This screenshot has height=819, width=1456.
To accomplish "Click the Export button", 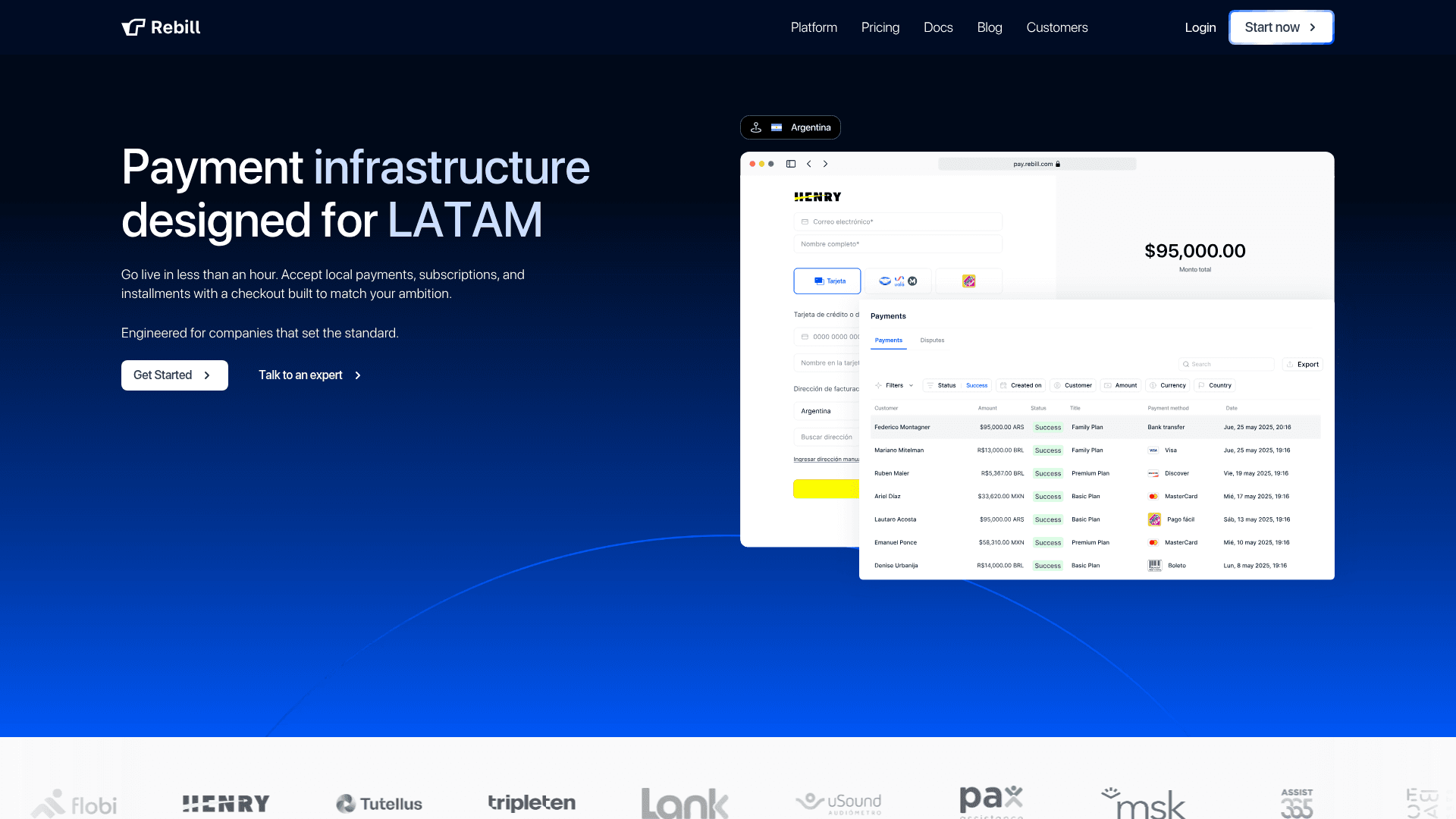I will tap(1303, 364).
